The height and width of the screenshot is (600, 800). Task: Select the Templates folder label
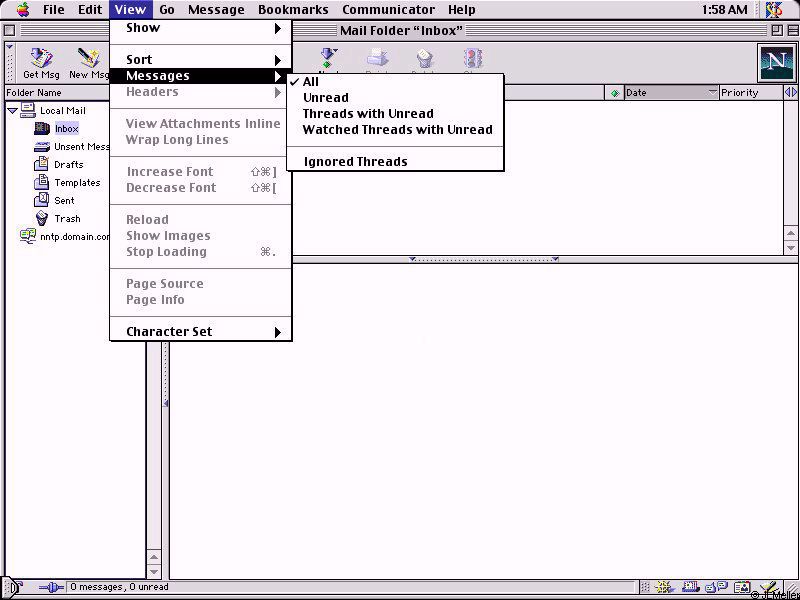(78, 183)
